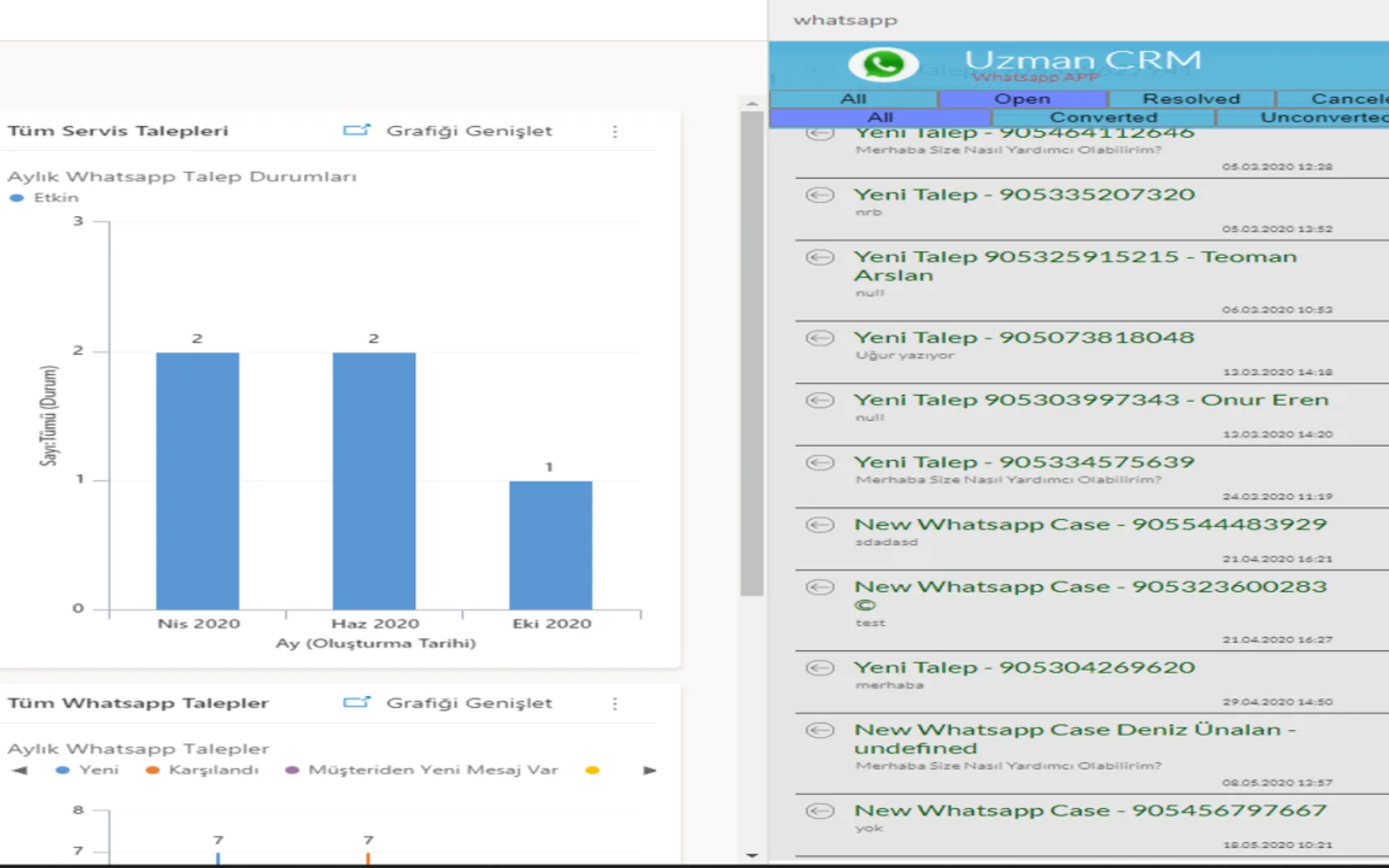Click the arrow icon beside Yeni Talep - 905304269620
The image size is (1389, 868).
click(x=820, y=668)
